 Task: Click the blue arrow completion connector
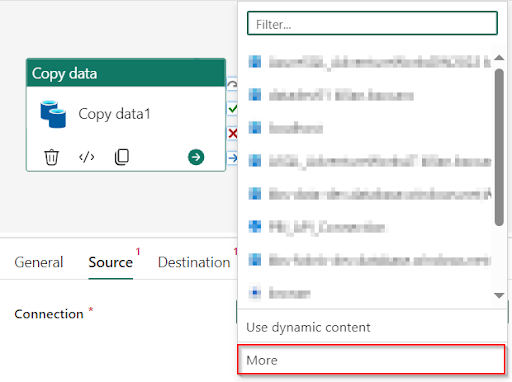tap(233, 158)
